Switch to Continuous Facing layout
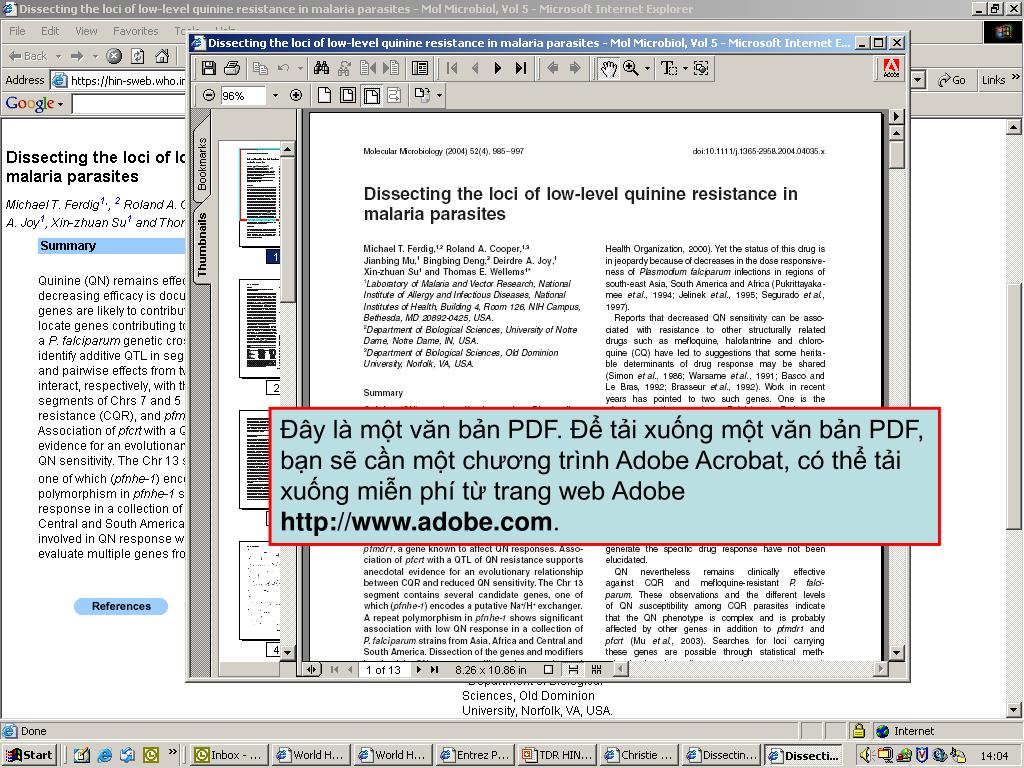Image resolution: width=1024 pixels, height=768 pixels. point(596,669)
